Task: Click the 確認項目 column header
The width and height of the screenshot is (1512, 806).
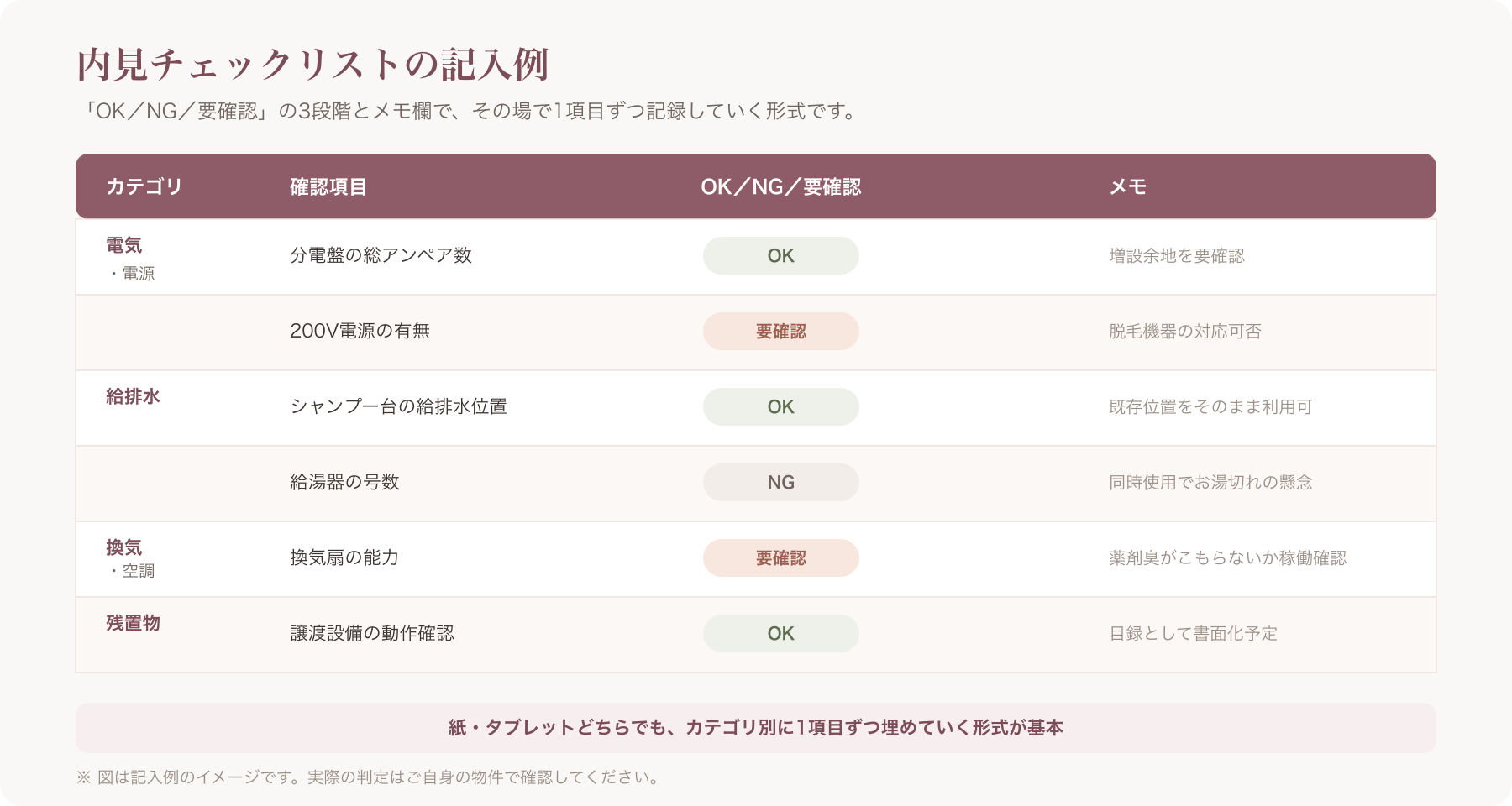Action: click(x=328, y=186)
